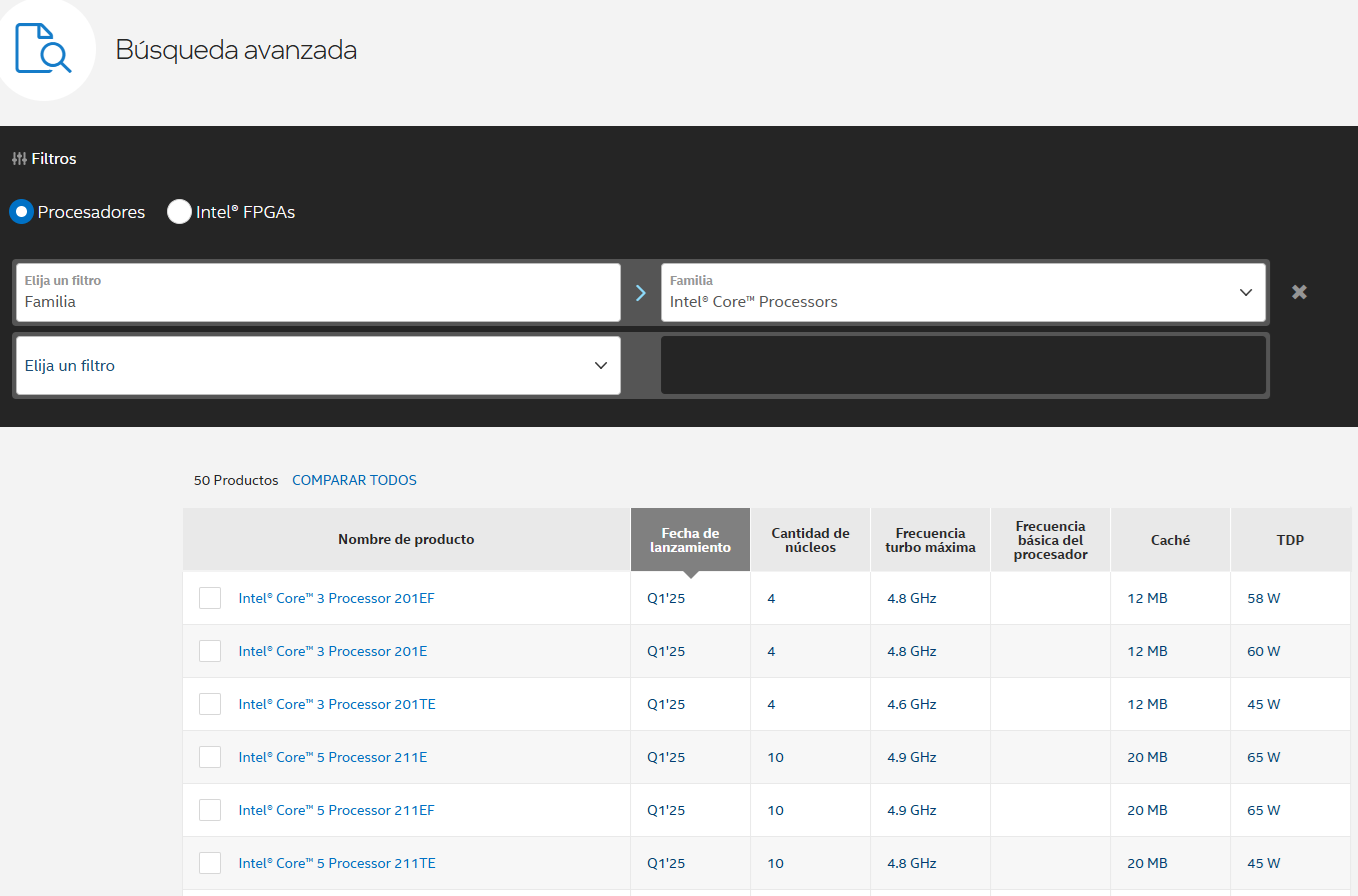Check the box for Core 3 Processor 201EF
The height and width of the screenshot is (896, 1358).
pyautogui.click(x=210, y=598)
